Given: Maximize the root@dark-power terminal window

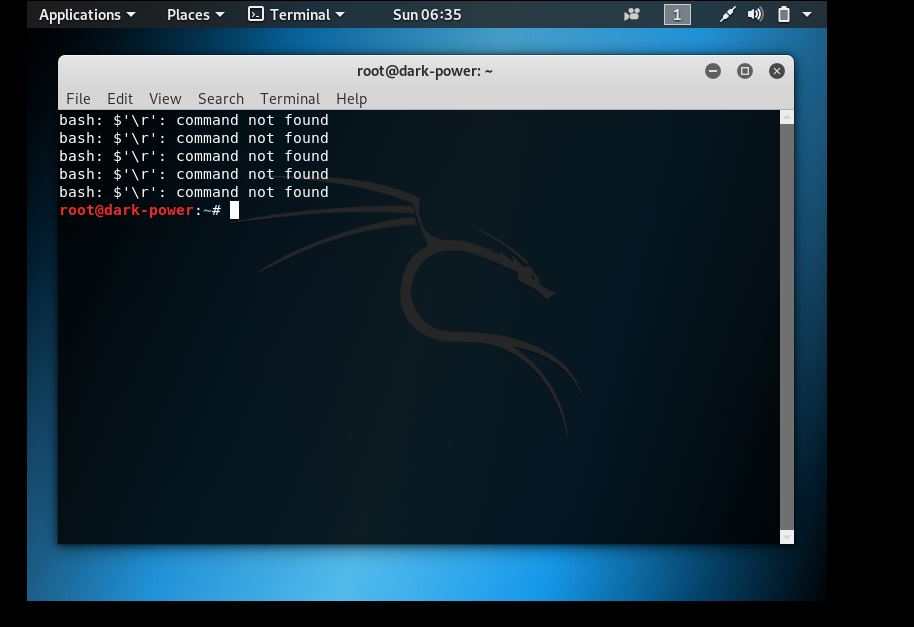Looking at the screenshot, I should click(x=745, y=71).
